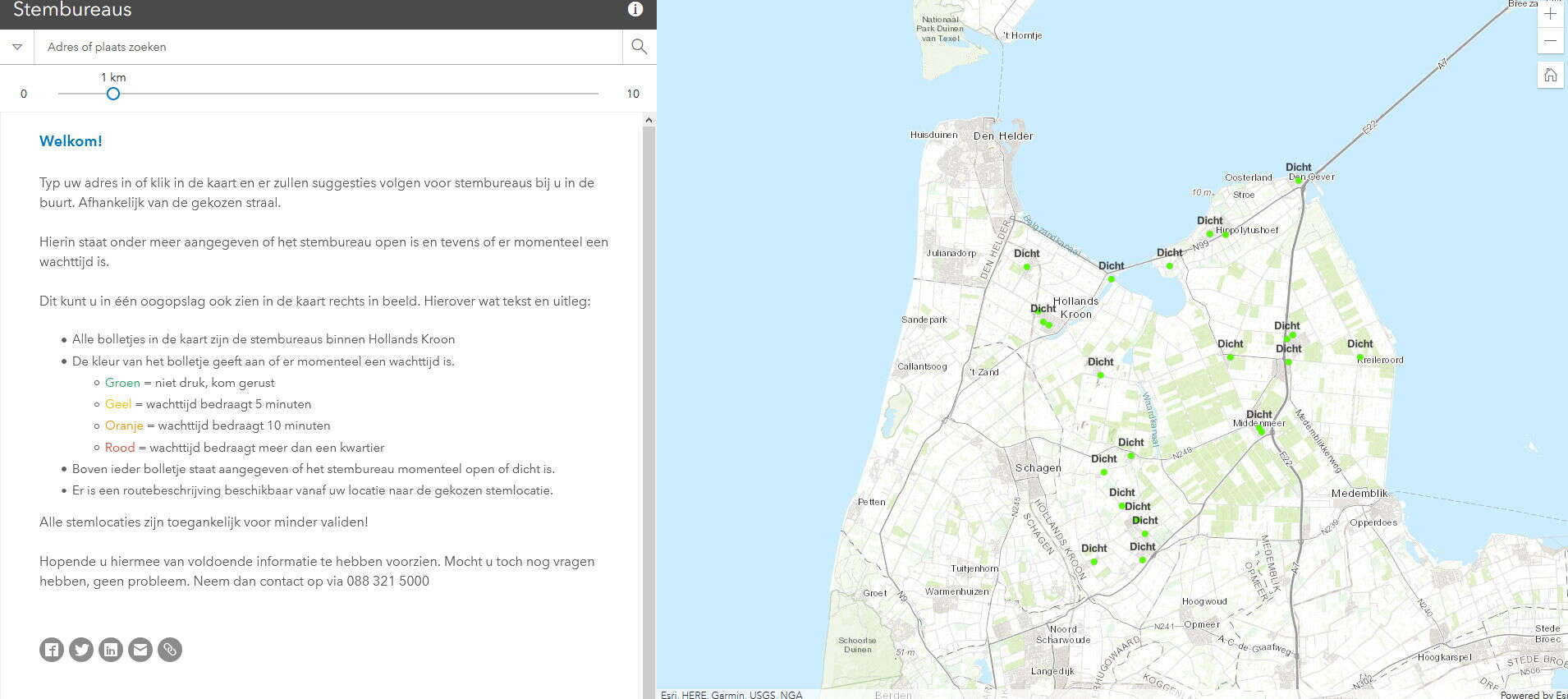Click the phone number 088 321 5000
Screen dimensions: 1568x699
(387, 582)
